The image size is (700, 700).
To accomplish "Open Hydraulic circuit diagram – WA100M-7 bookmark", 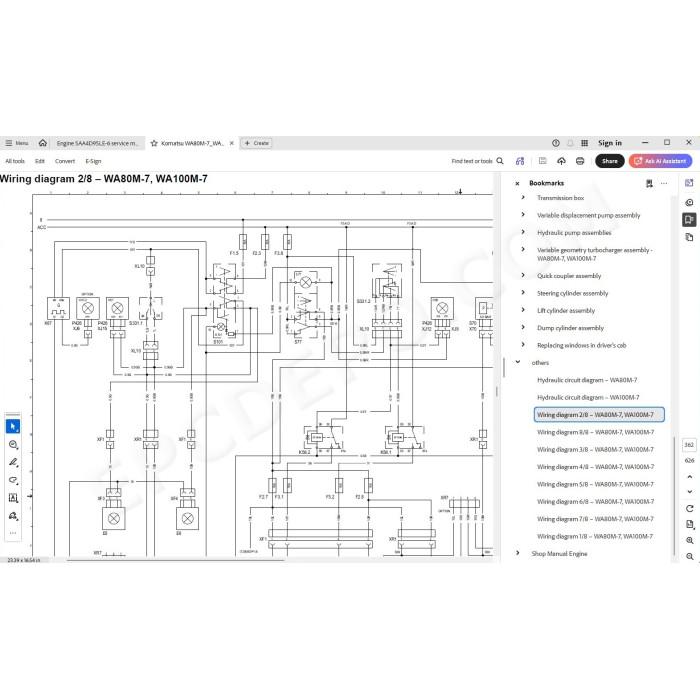I will (588, 397).
